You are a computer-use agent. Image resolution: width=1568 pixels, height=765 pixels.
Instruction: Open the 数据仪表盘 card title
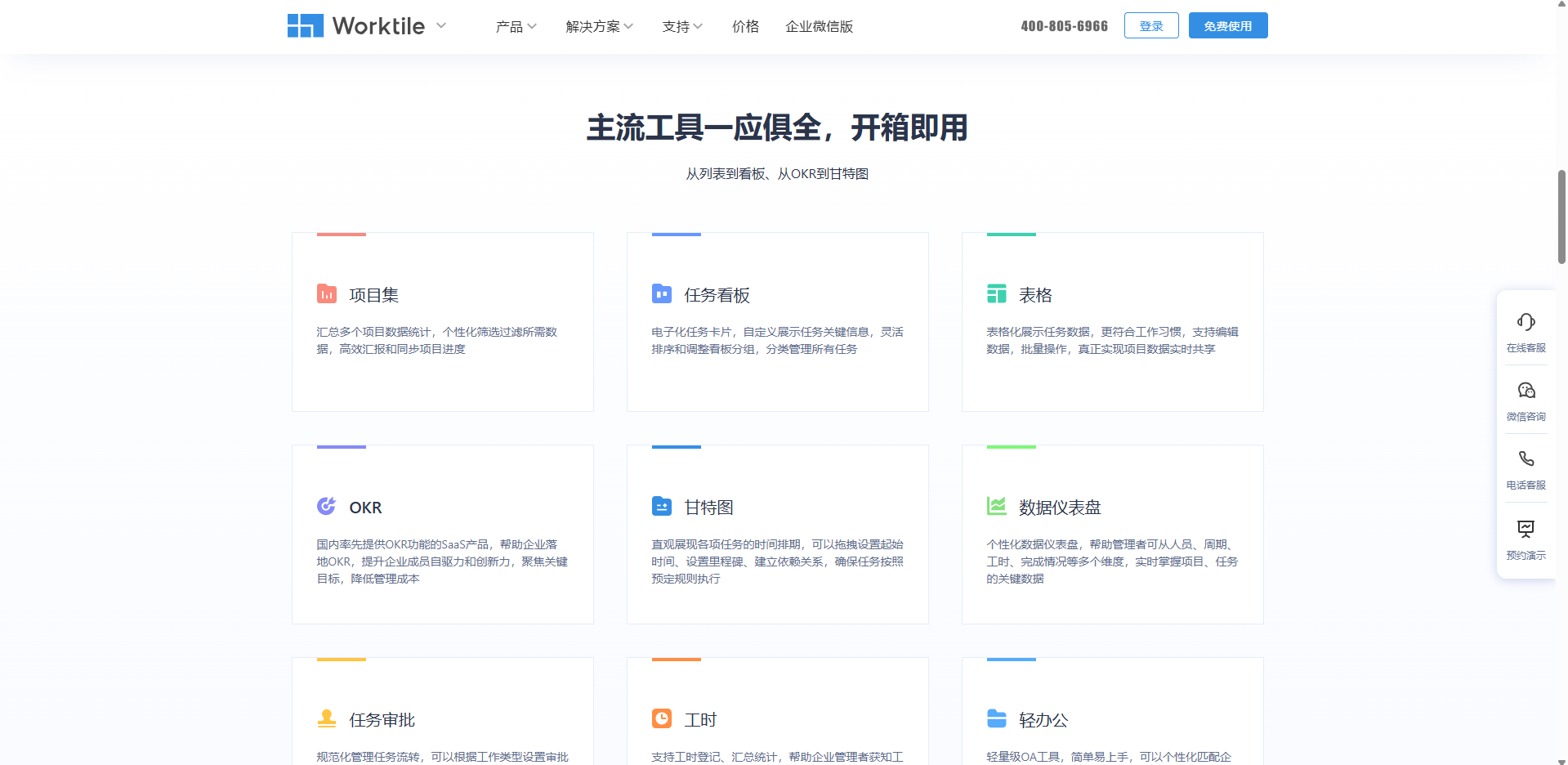(1061, 508)
